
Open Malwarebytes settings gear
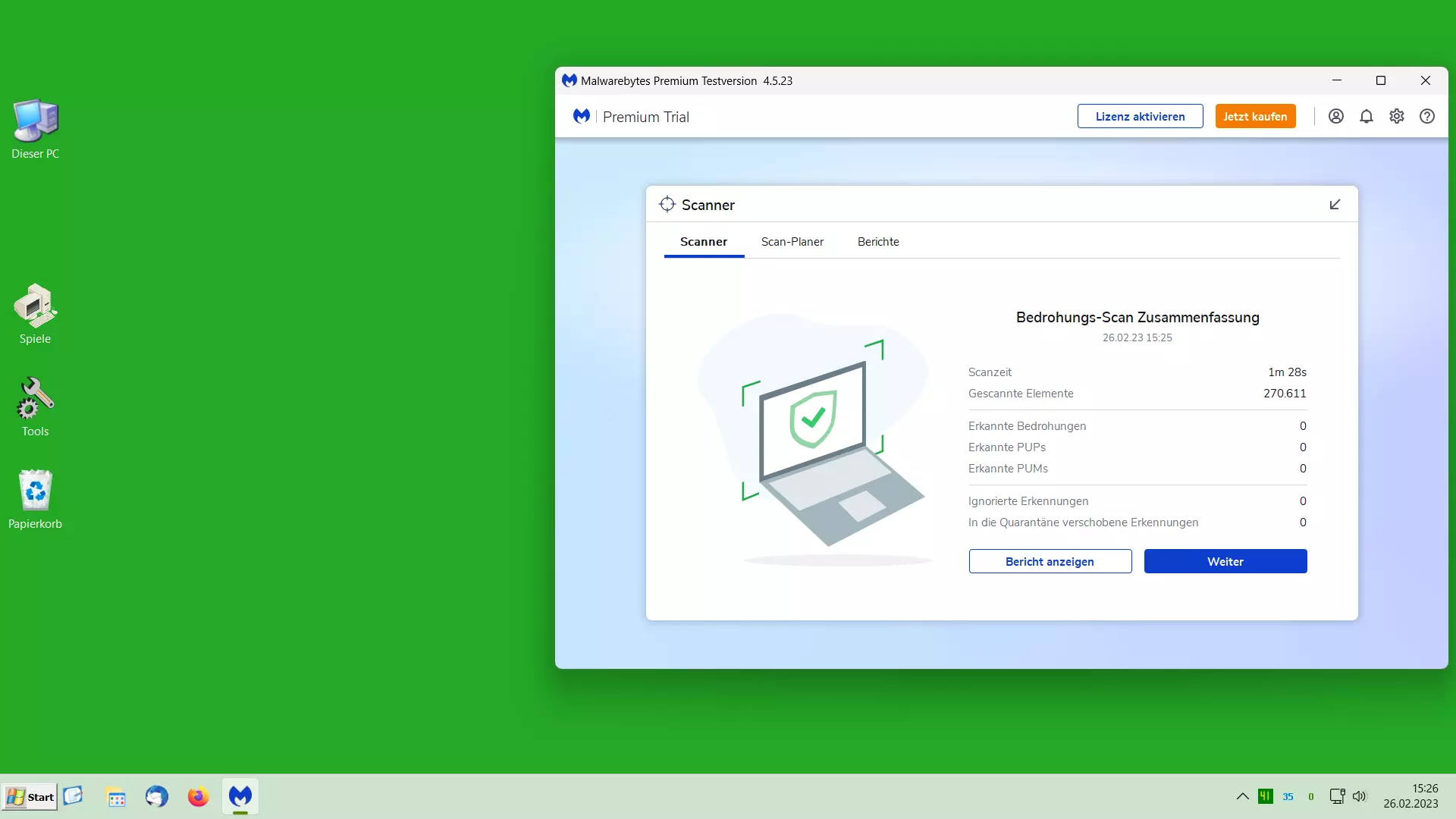(1397, 116)
